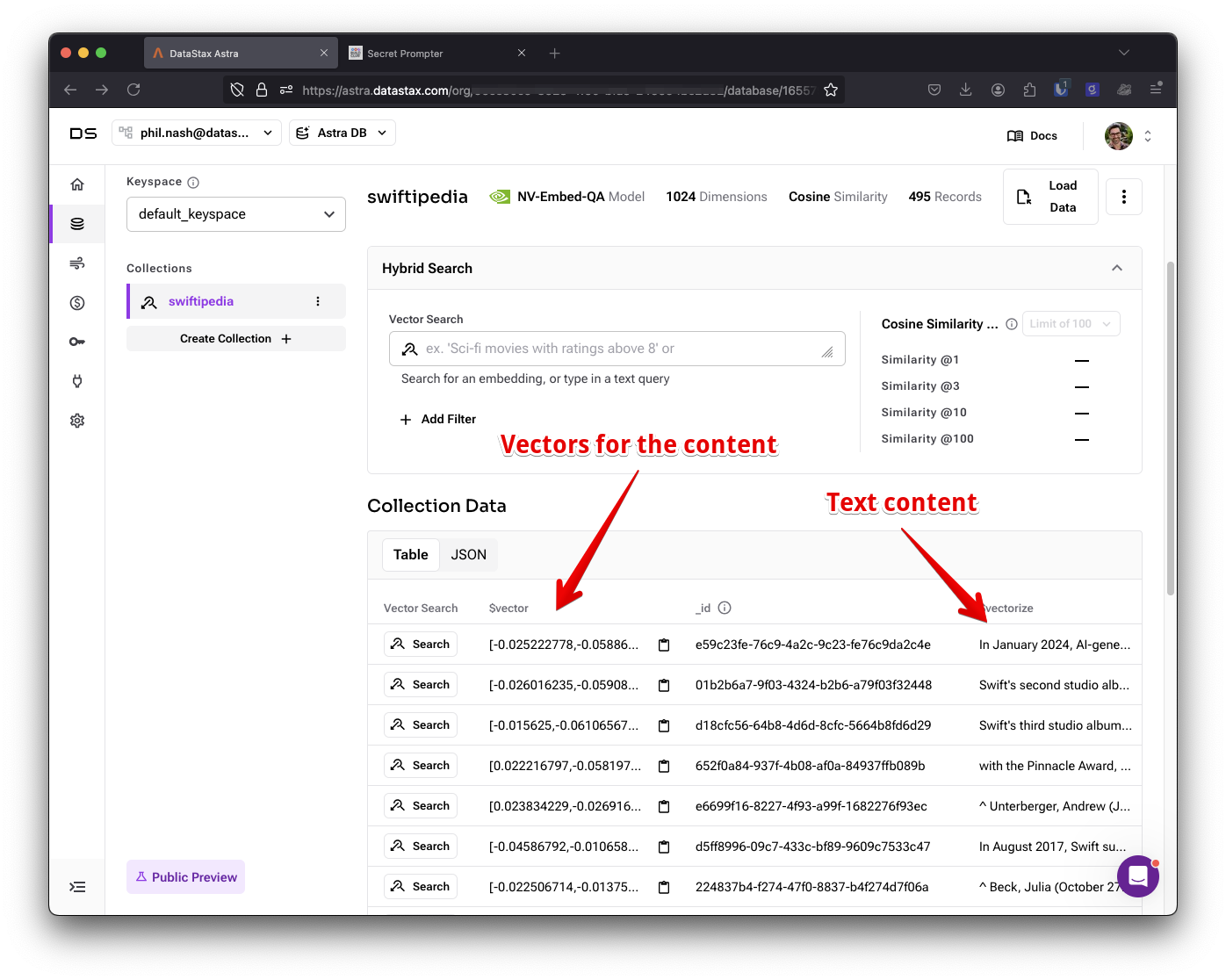Copy the vector starting with -0.022506714
The height and width of the screenshot is (980, 1226).
[x=664, y=887]
